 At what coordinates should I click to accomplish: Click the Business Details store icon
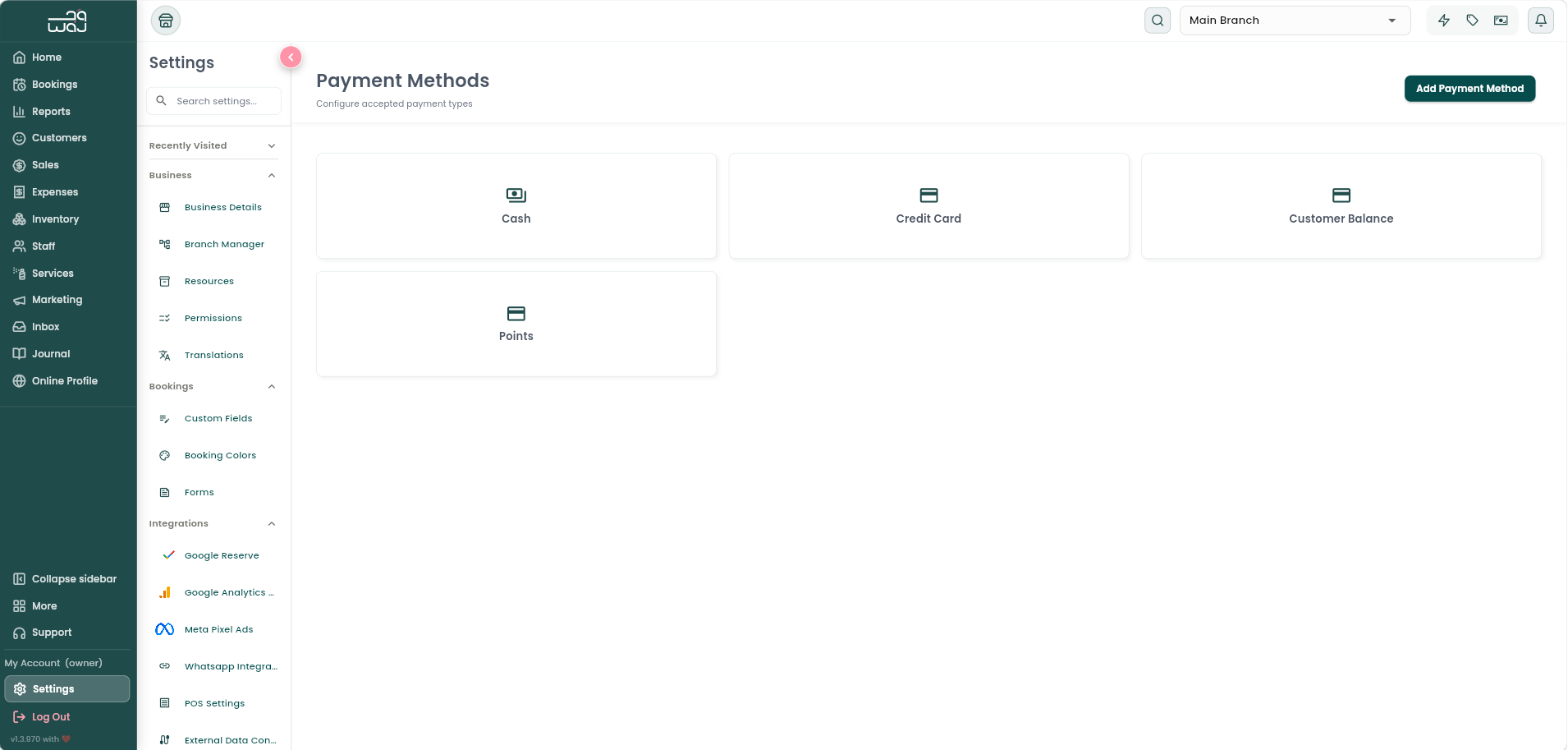(165, 207)
